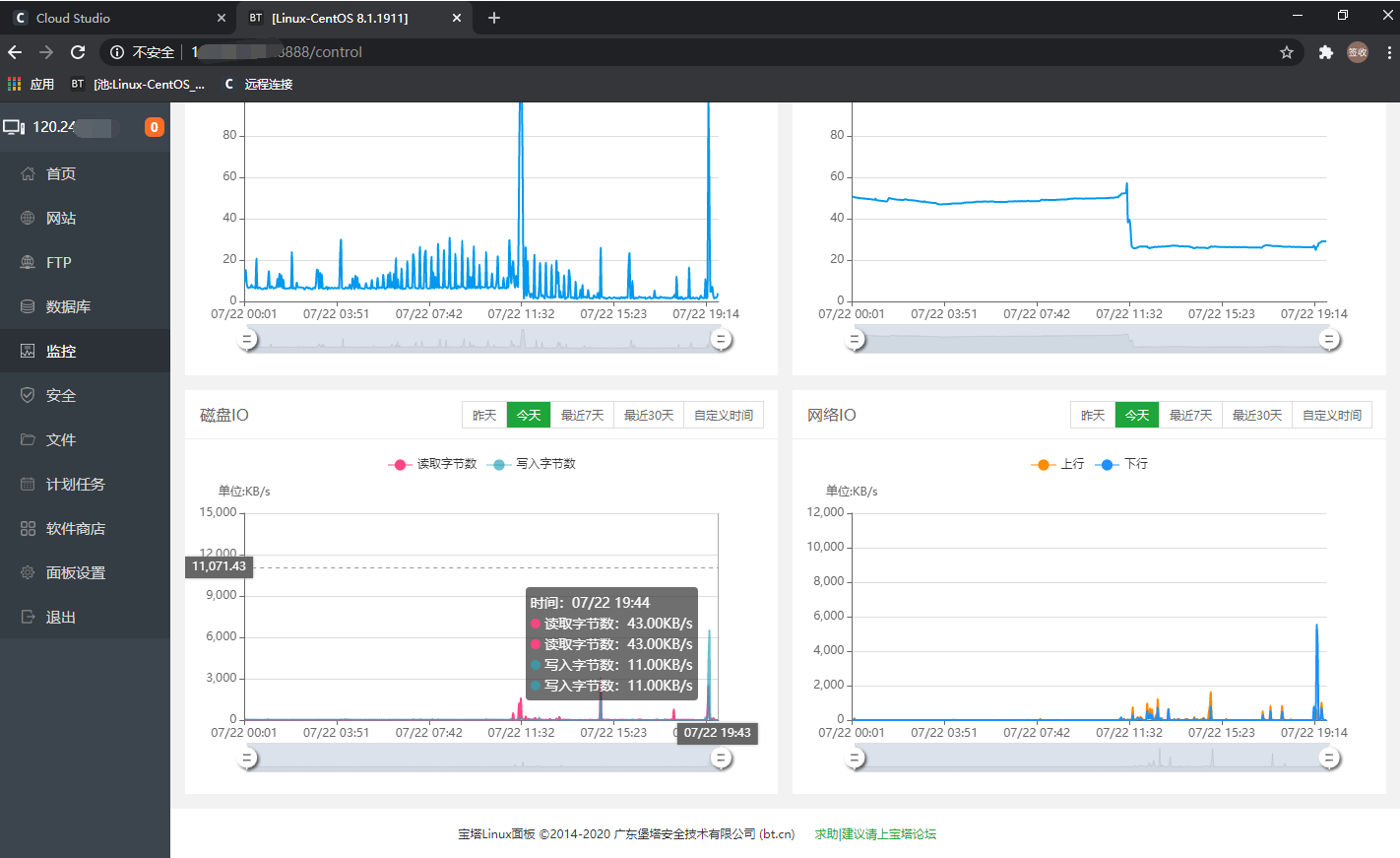Open the FTP icon in sidebar

pos(28,262)
